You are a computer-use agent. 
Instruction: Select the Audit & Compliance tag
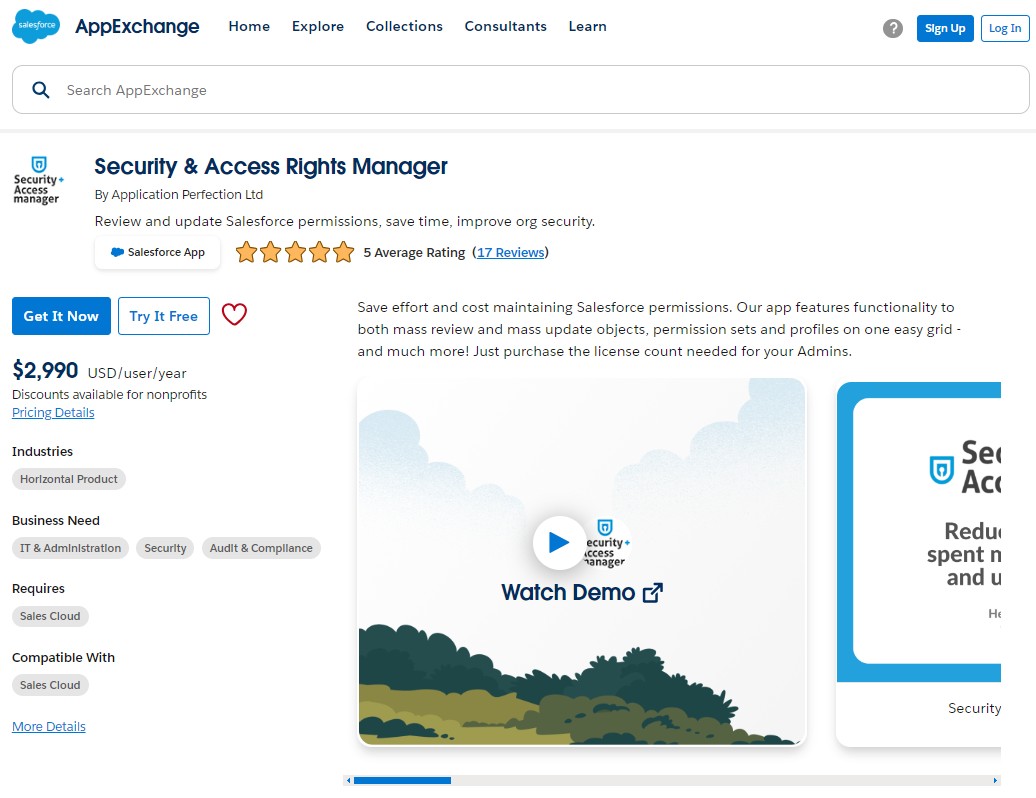pos(261,548)
